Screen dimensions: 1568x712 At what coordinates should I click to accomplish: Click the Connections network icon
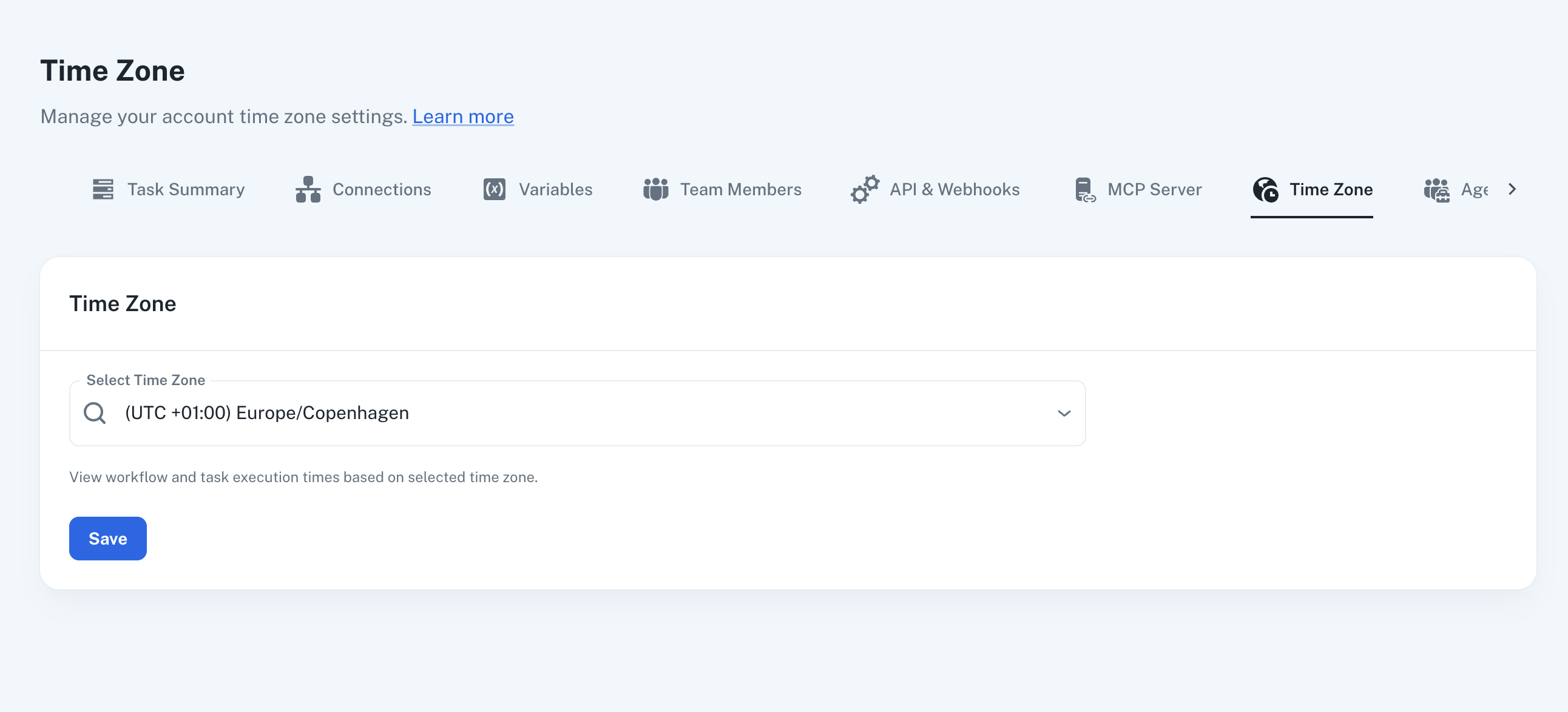(308, 189)
